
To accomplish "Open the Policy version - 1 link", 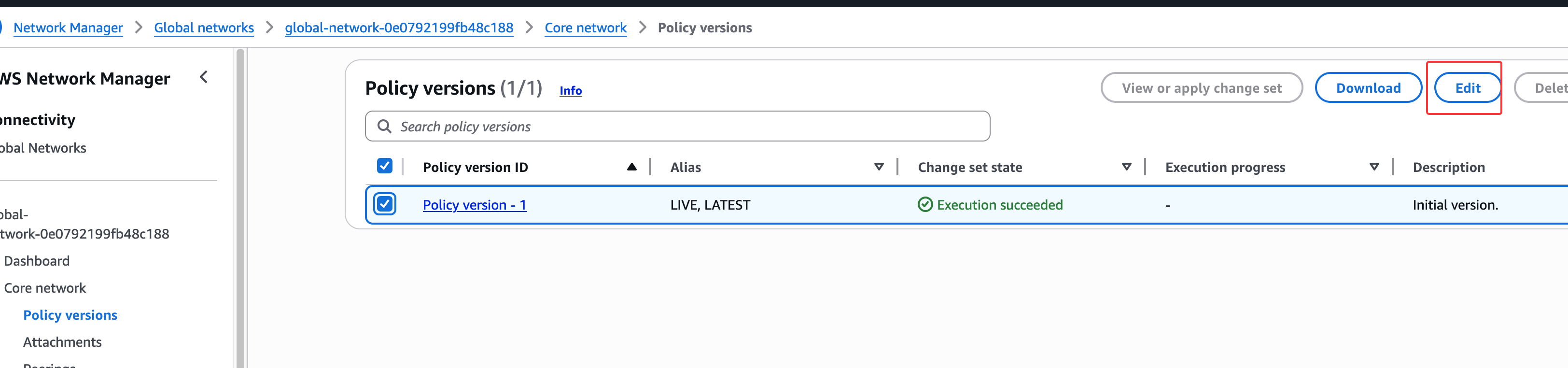I will (x=474, y=205).
